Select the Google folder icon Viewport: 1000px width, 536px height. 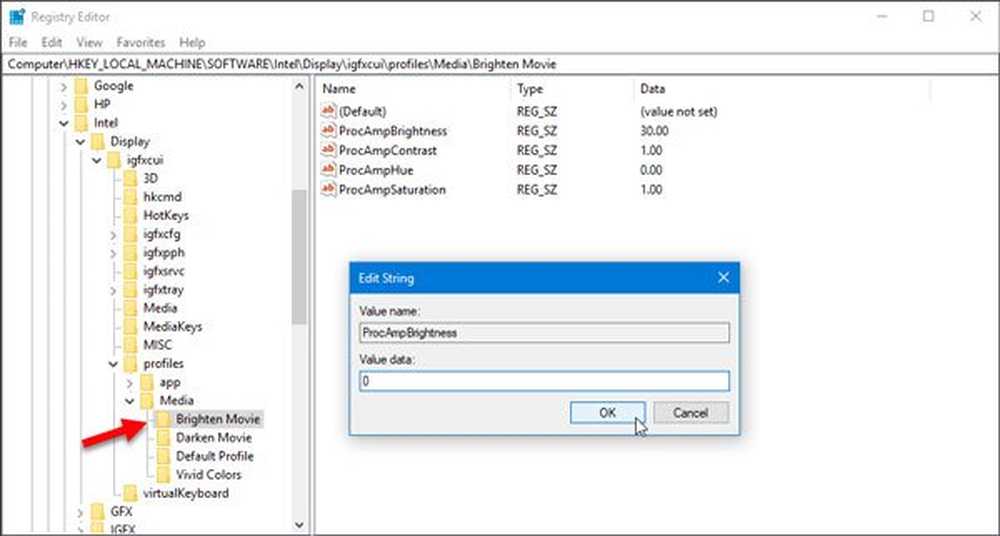[81, 86]
